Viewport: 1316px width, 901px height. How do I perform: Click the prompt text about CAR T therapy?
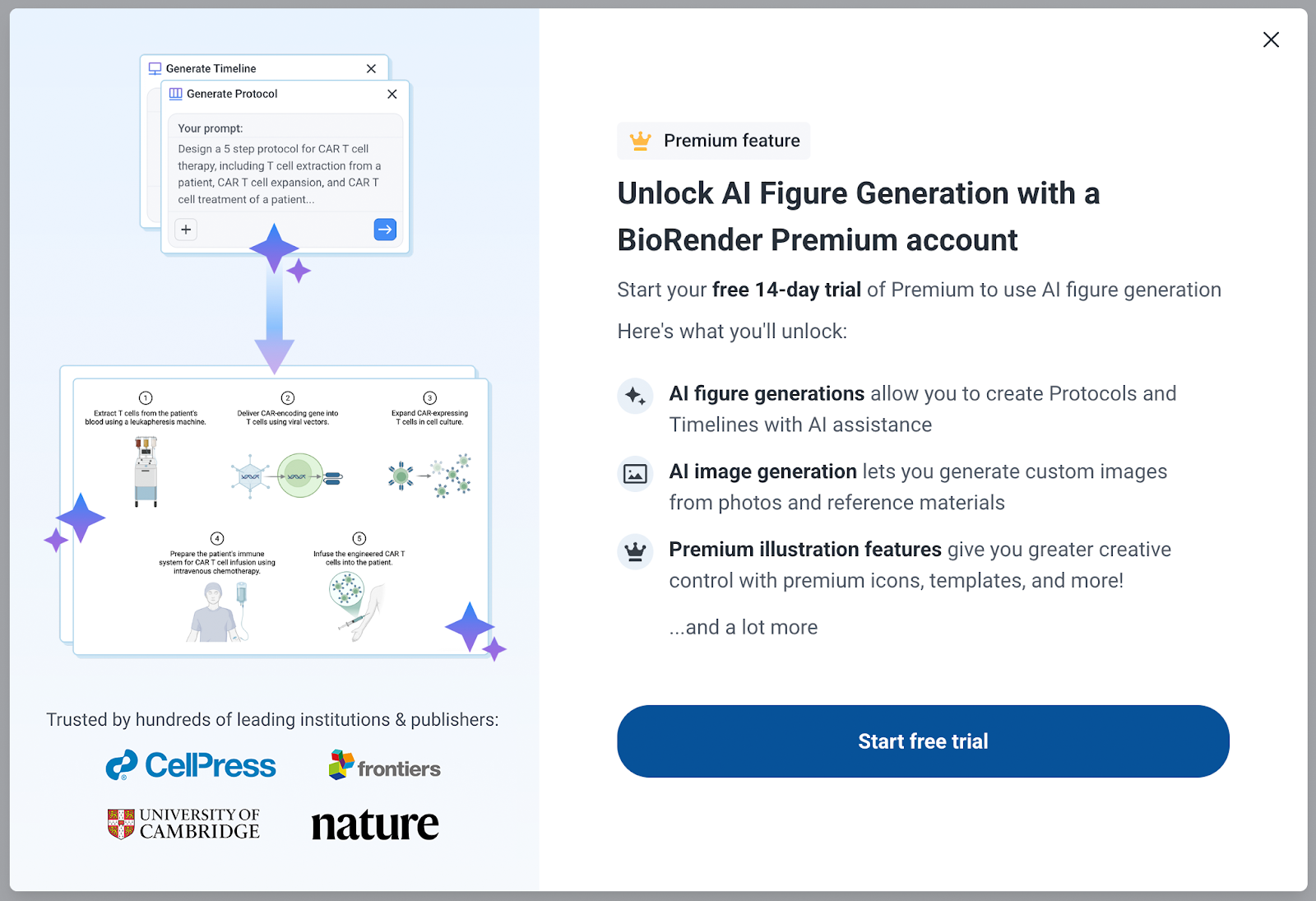pos(280,174)
